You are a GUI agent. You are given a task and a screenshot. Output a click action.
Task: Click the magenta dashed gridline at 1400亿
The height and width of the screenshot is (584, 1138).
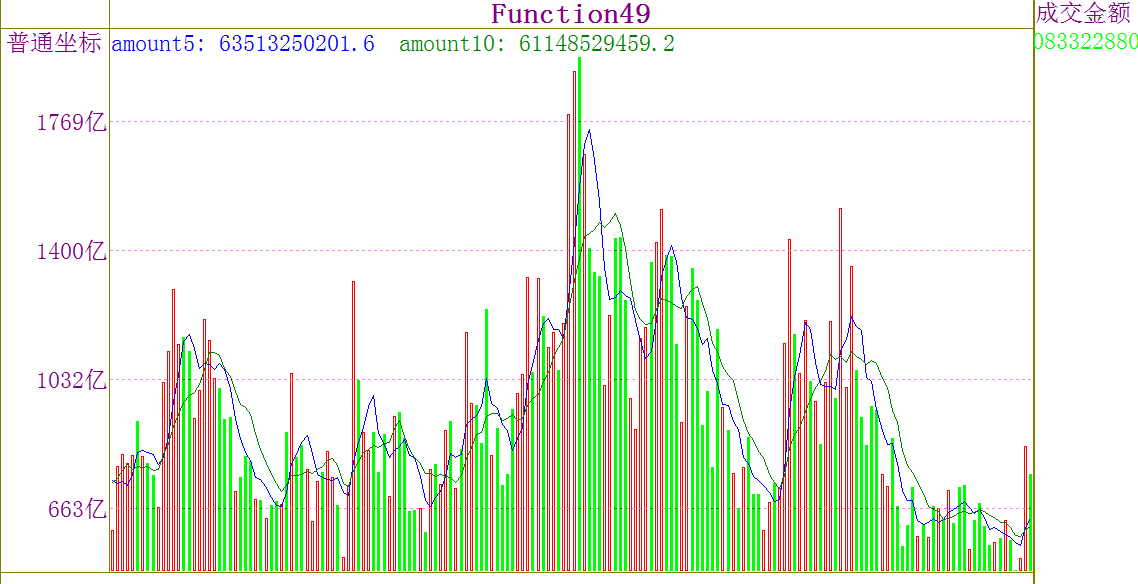pos(300,251)
